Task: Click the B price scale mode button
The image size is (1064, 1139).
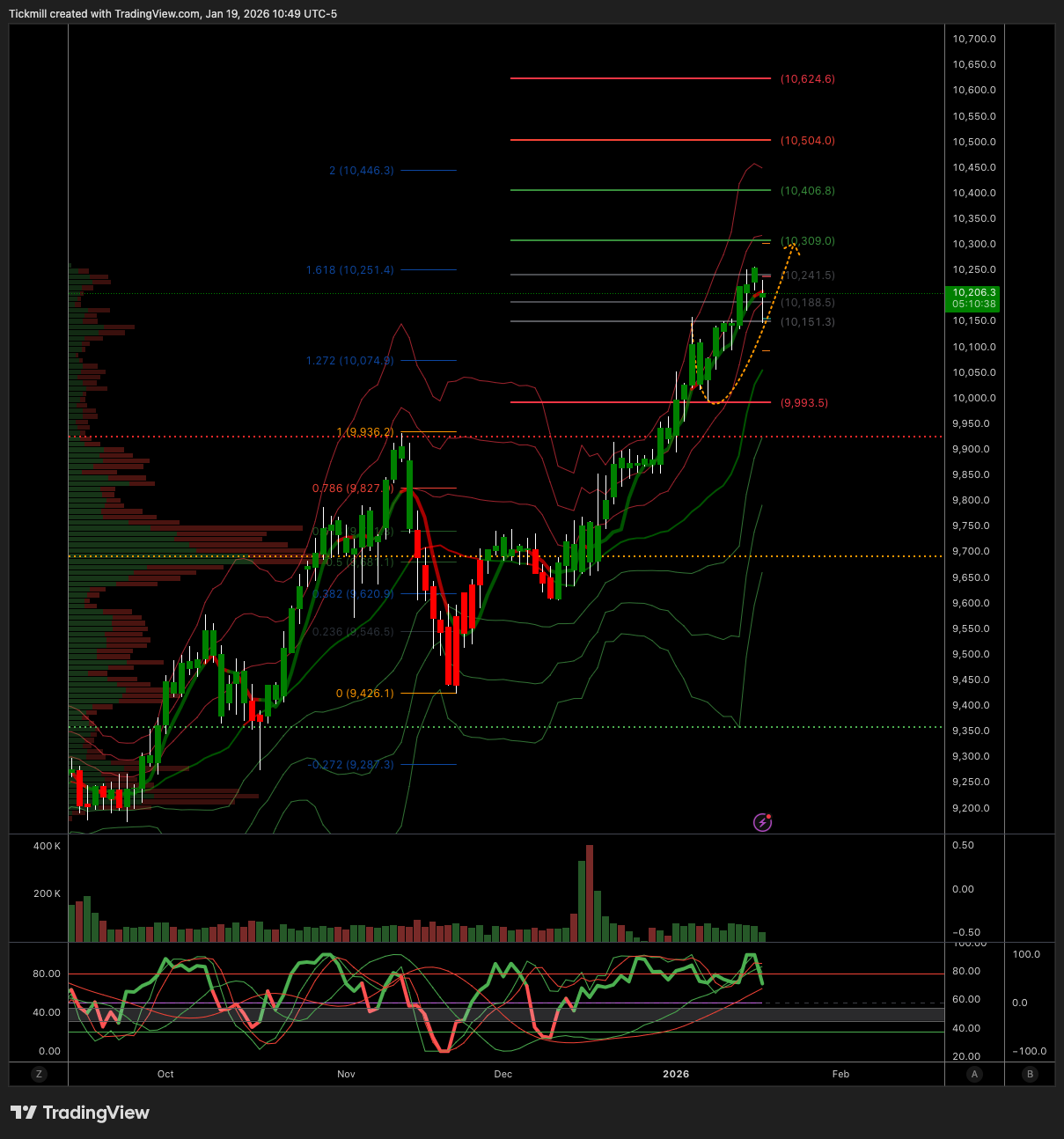Action: (x=1030, y=1074)
